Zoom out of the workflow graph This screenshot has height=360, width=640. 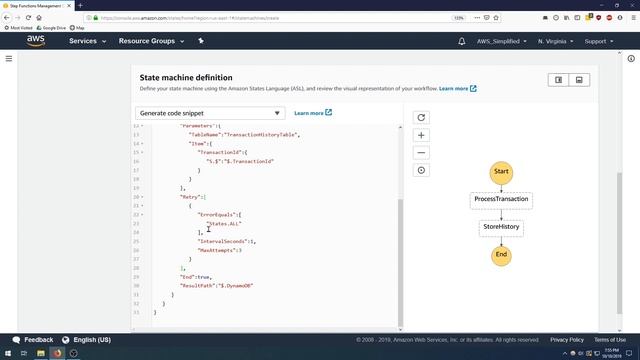point(421,153)
